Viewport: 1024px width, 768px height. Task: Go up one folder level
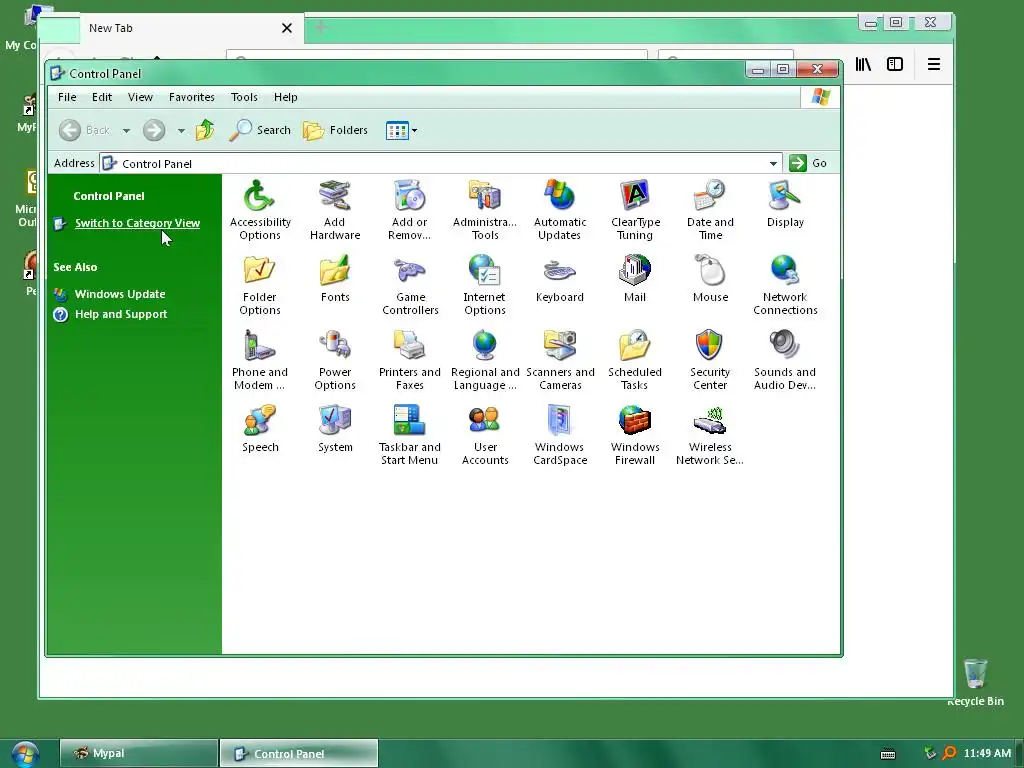point(205,129)
